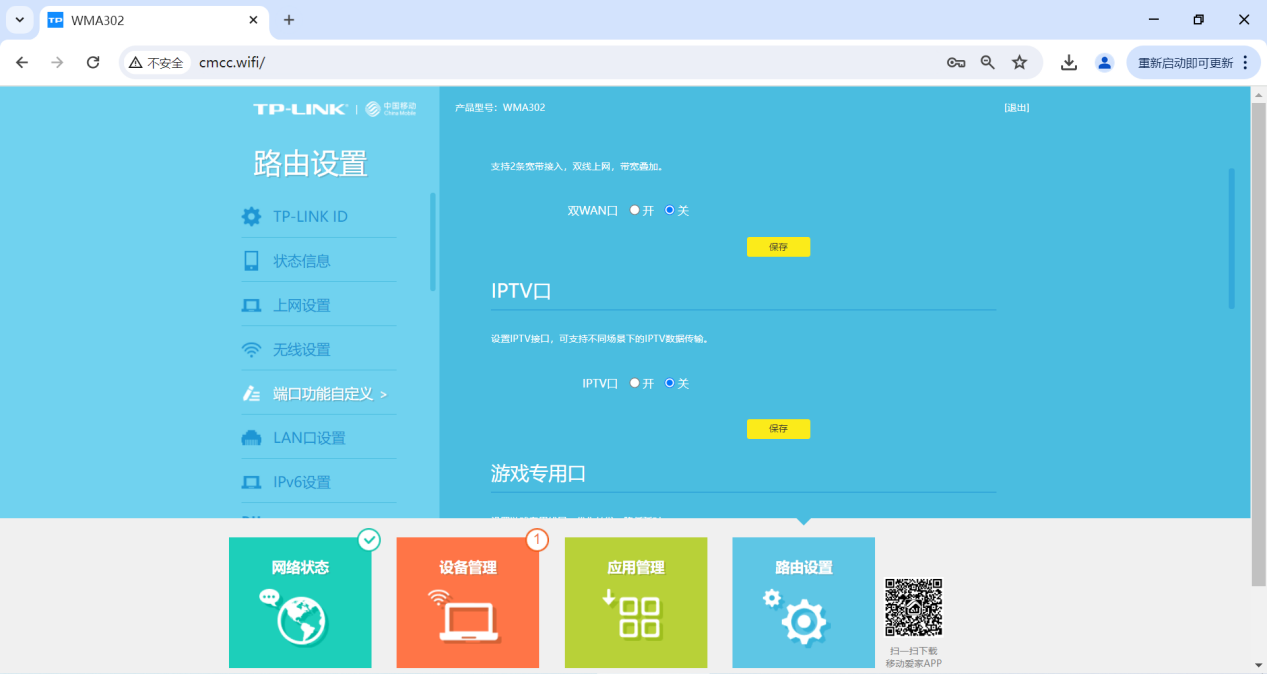Open Chrome three-dot menu
Screen dimensions: 1267x674
(x=1245, y=62)
